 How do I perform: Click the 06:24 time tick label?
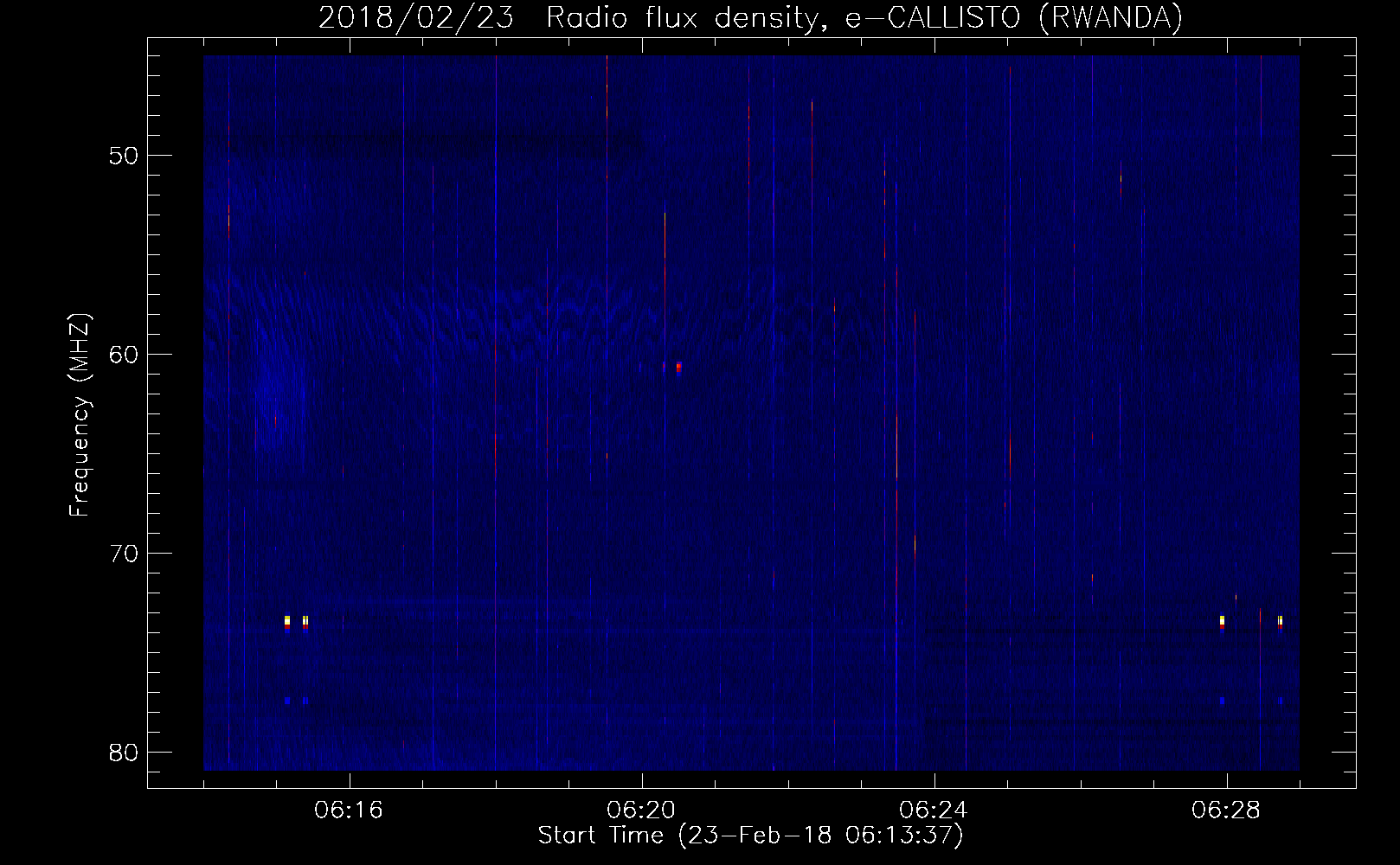(934, 811)
